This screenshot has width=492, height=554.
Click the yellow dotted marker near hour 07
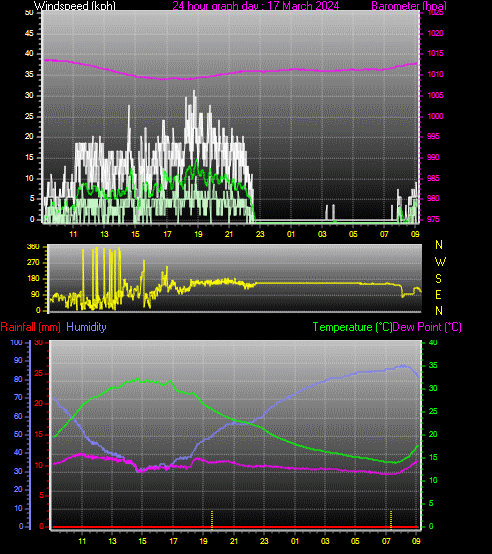(391, 520)
